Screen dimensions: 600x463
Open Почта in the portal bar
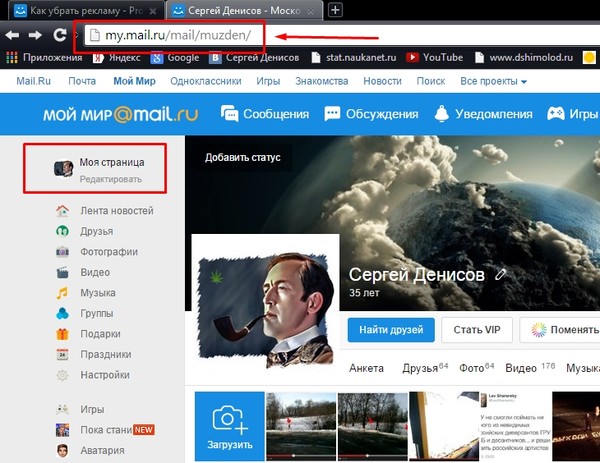[82, 81]
